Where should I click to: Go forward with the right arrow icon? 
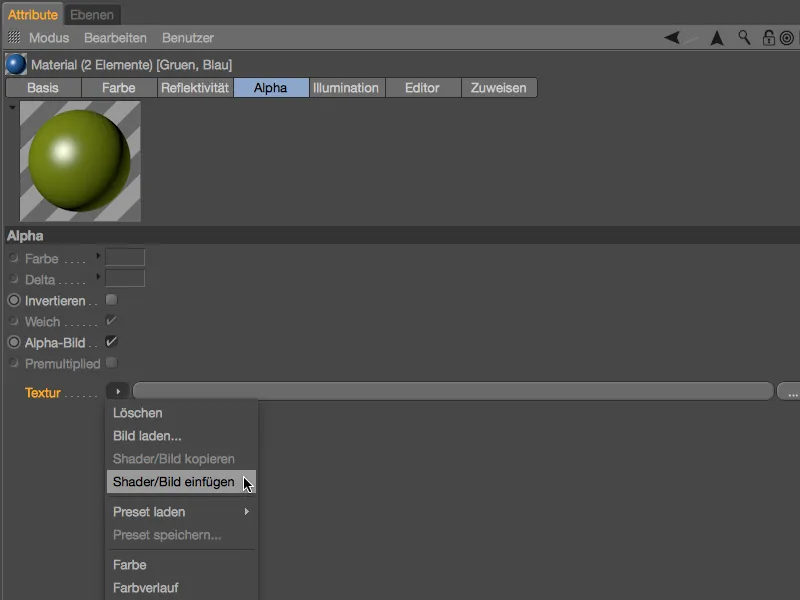(x=691, y=37)
